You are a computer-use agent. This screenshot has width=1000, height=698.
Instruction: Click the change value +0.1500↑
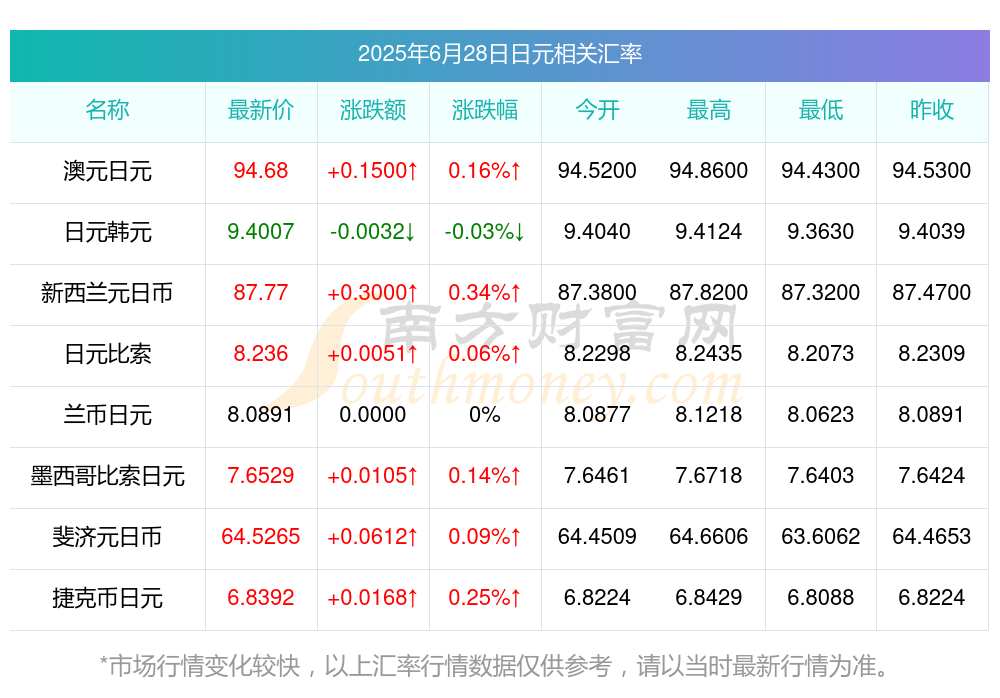[x=373, y=171]
